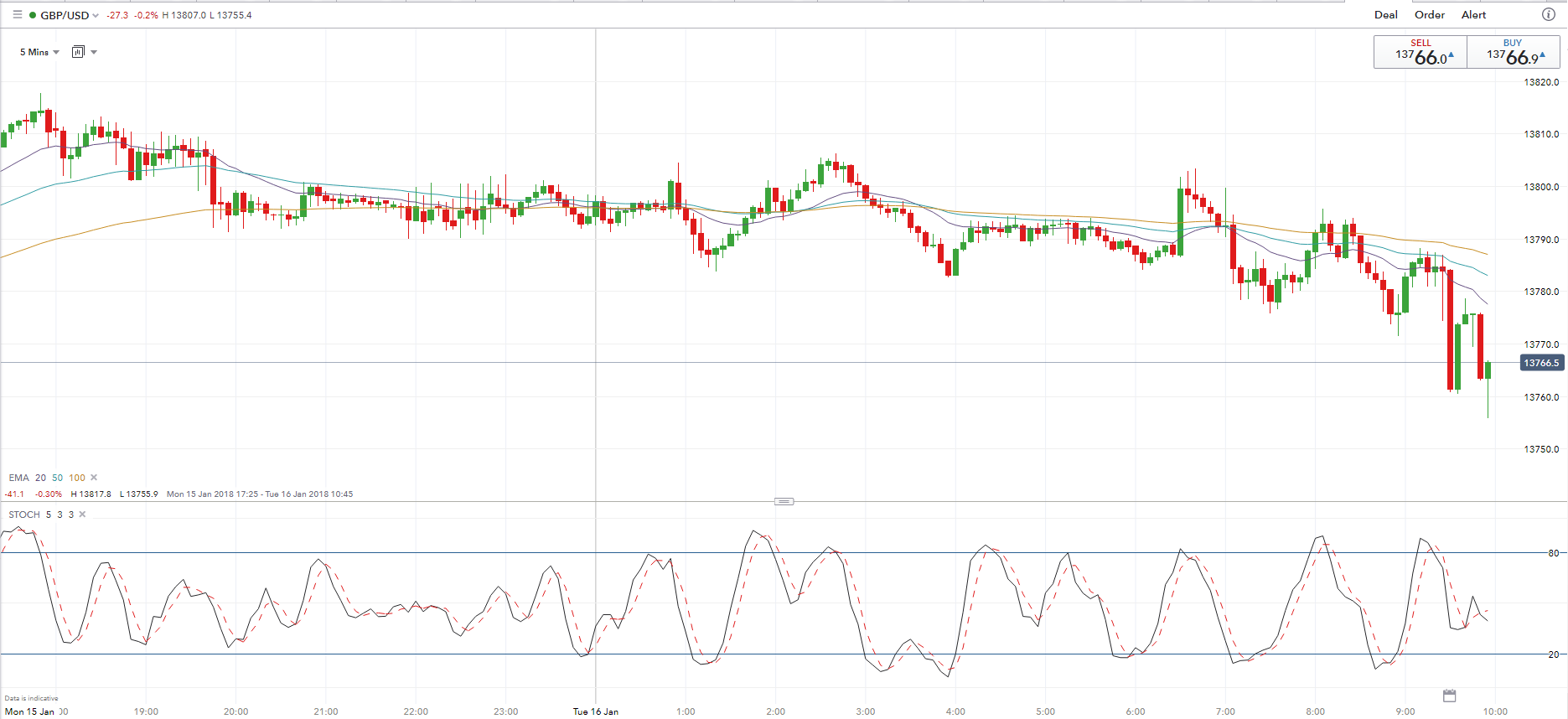Open the hamburger menu beside GBP/USD
This screenshot has width=1568, height=719.
click(x=18, y=15)
